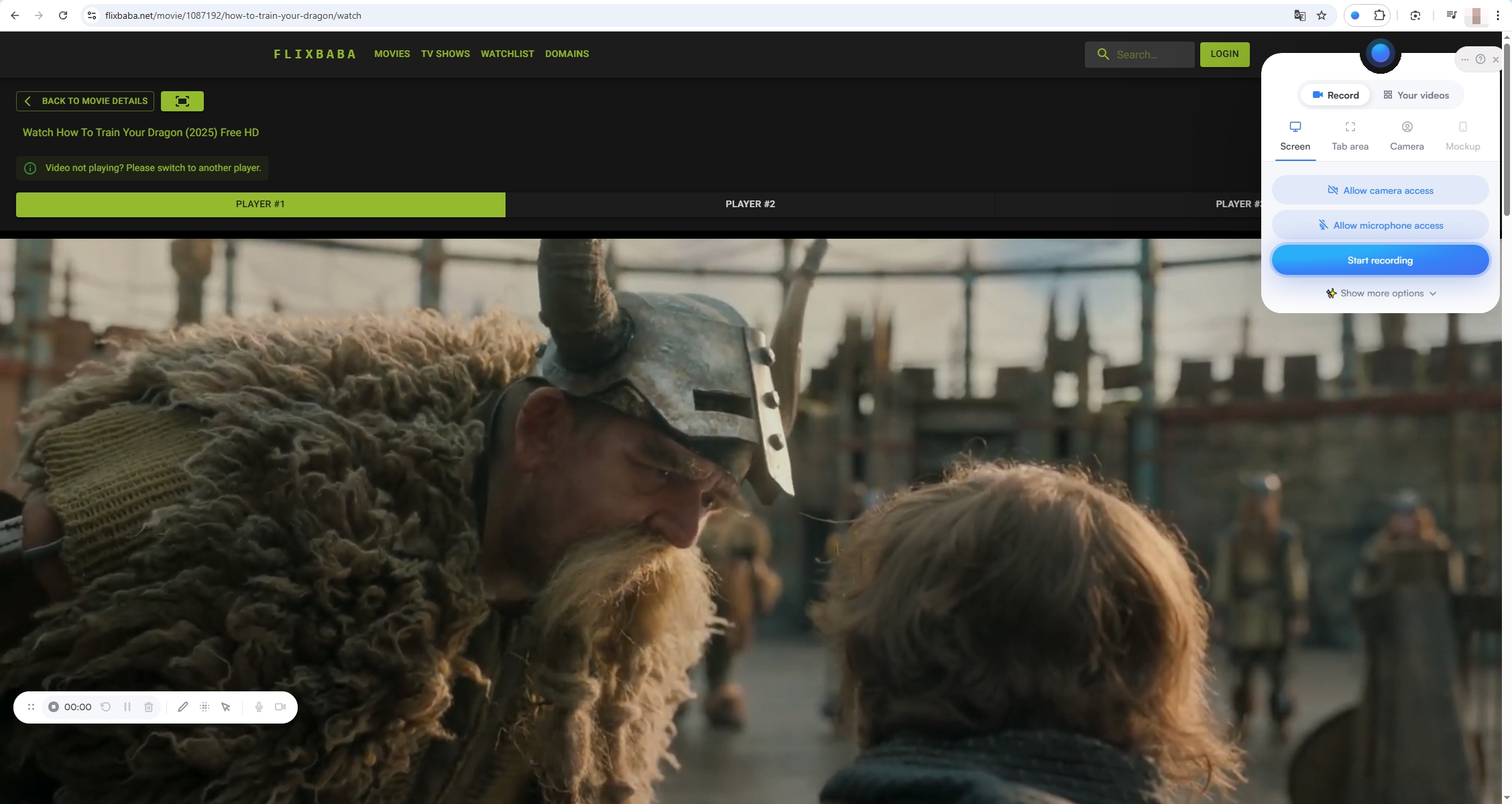Click the browser forward arrow
Image resolution: width=1512 pixels, height=804 pixels.
39,15
